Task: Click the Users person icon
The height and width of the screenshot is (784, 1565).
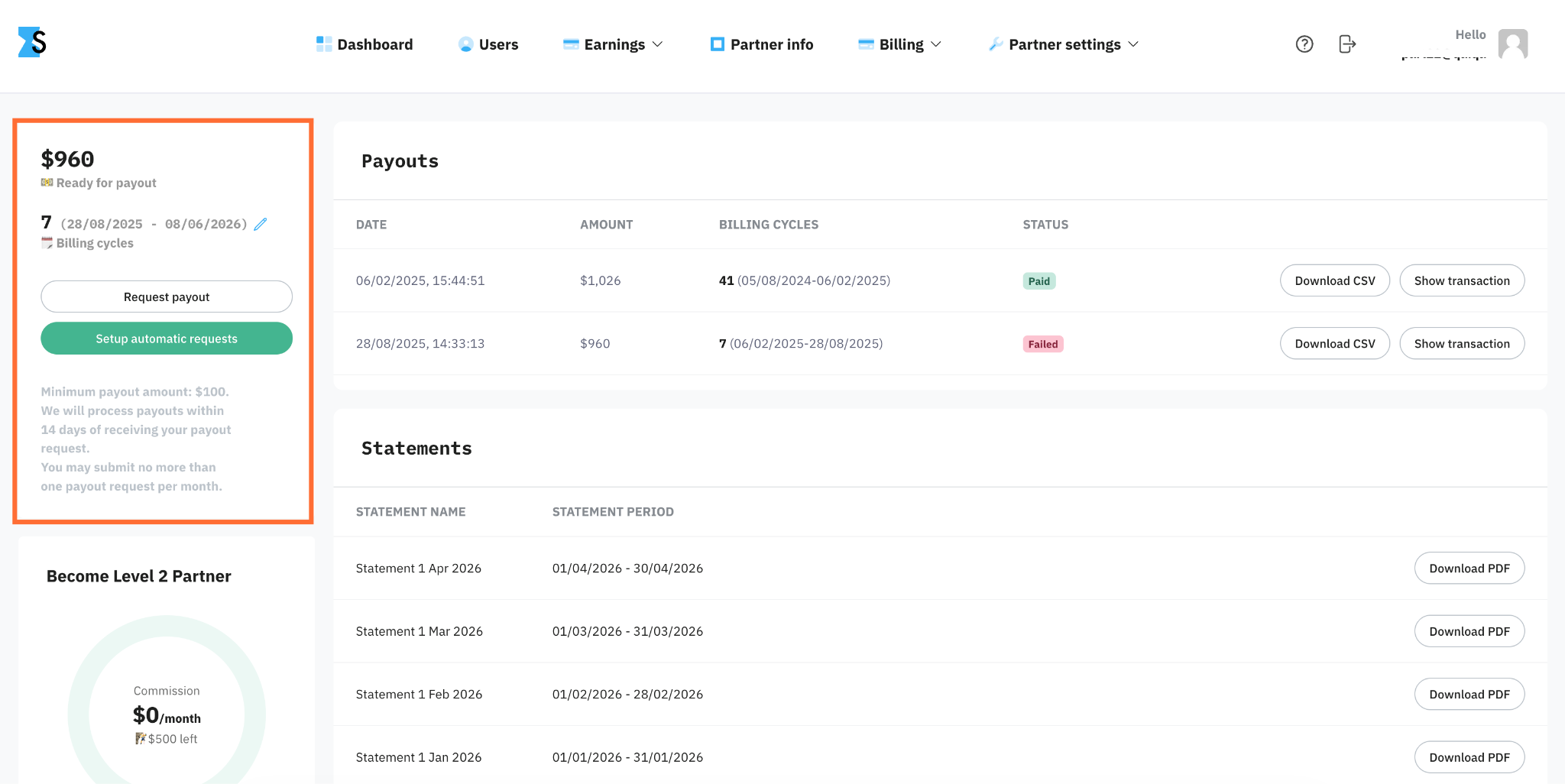Action: 465,44
